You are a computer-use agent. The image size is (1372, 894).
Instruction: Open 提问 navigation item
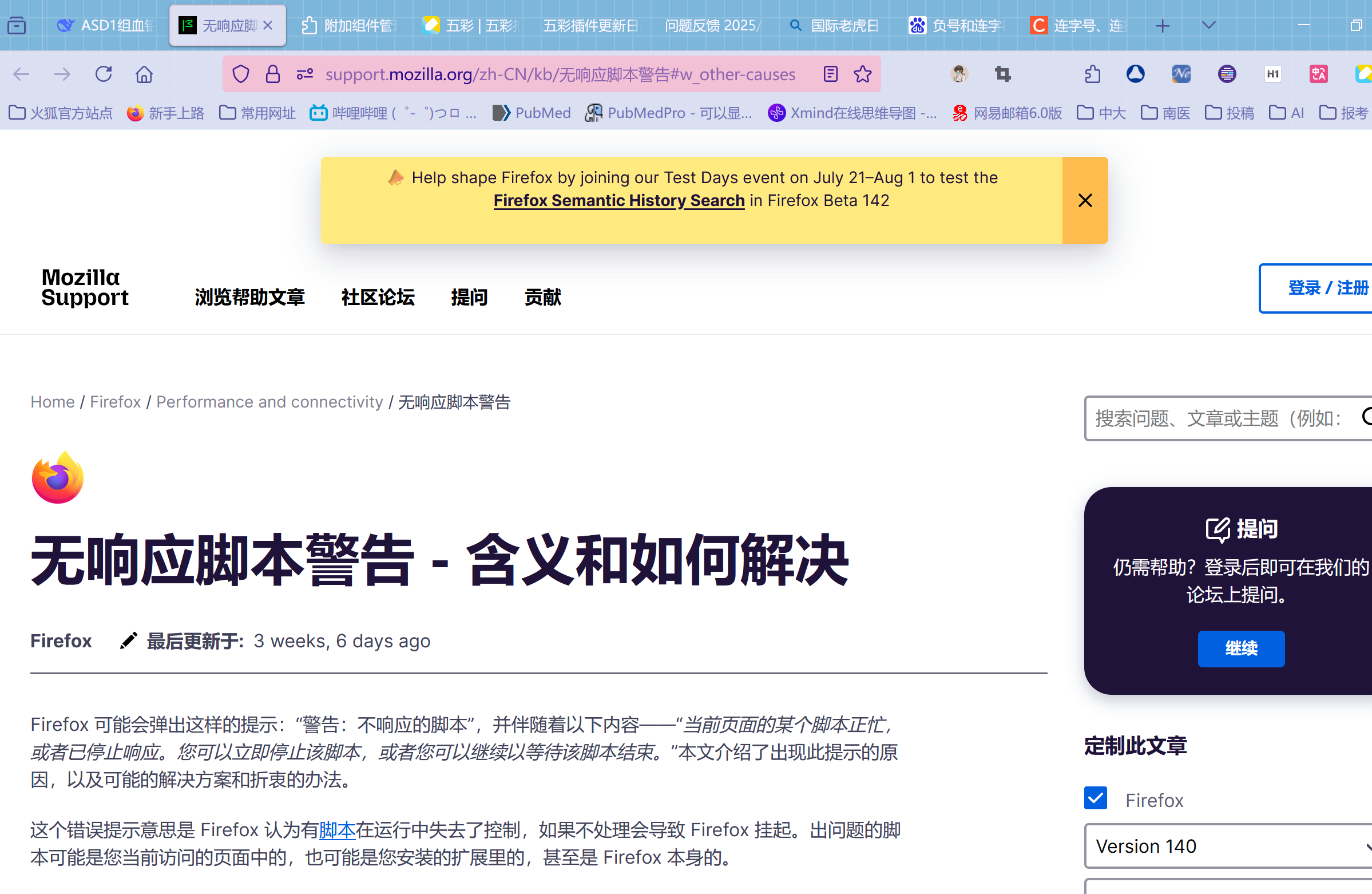[x=469, y=297]
